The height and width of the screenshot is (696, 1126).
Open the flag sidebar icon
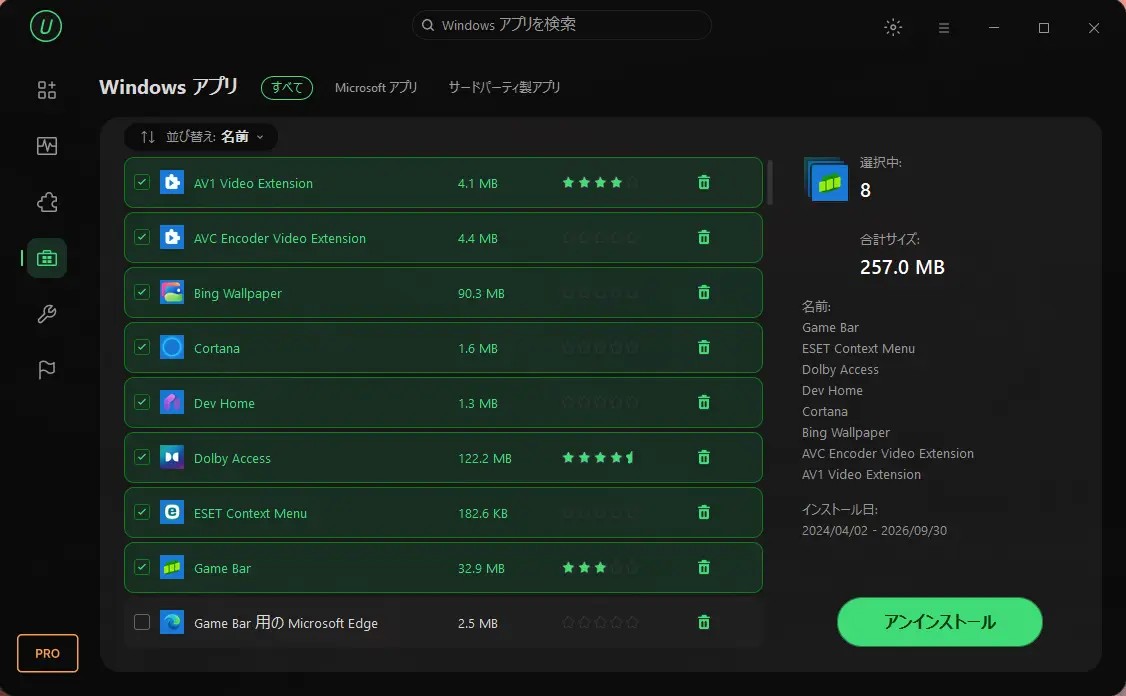[47, 369]
